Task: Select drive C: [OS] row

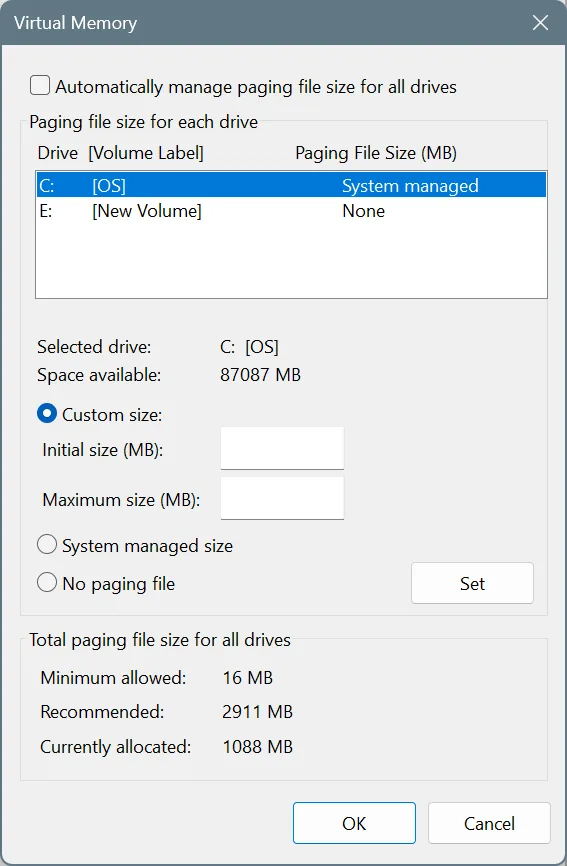Action: (x=292, y=185)
